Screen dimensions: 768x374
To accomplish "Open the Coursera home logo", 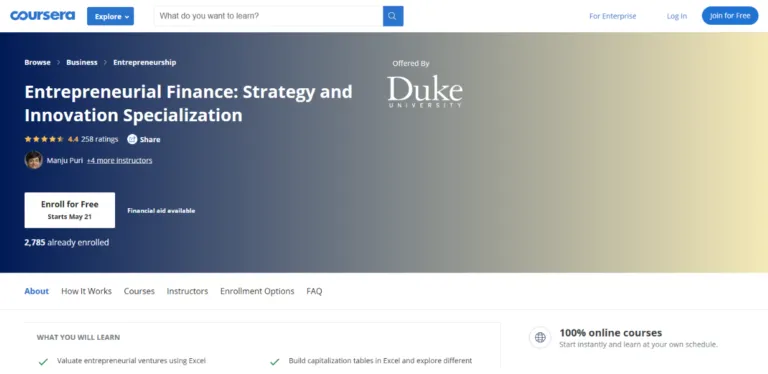I will (x=43, y=16).
